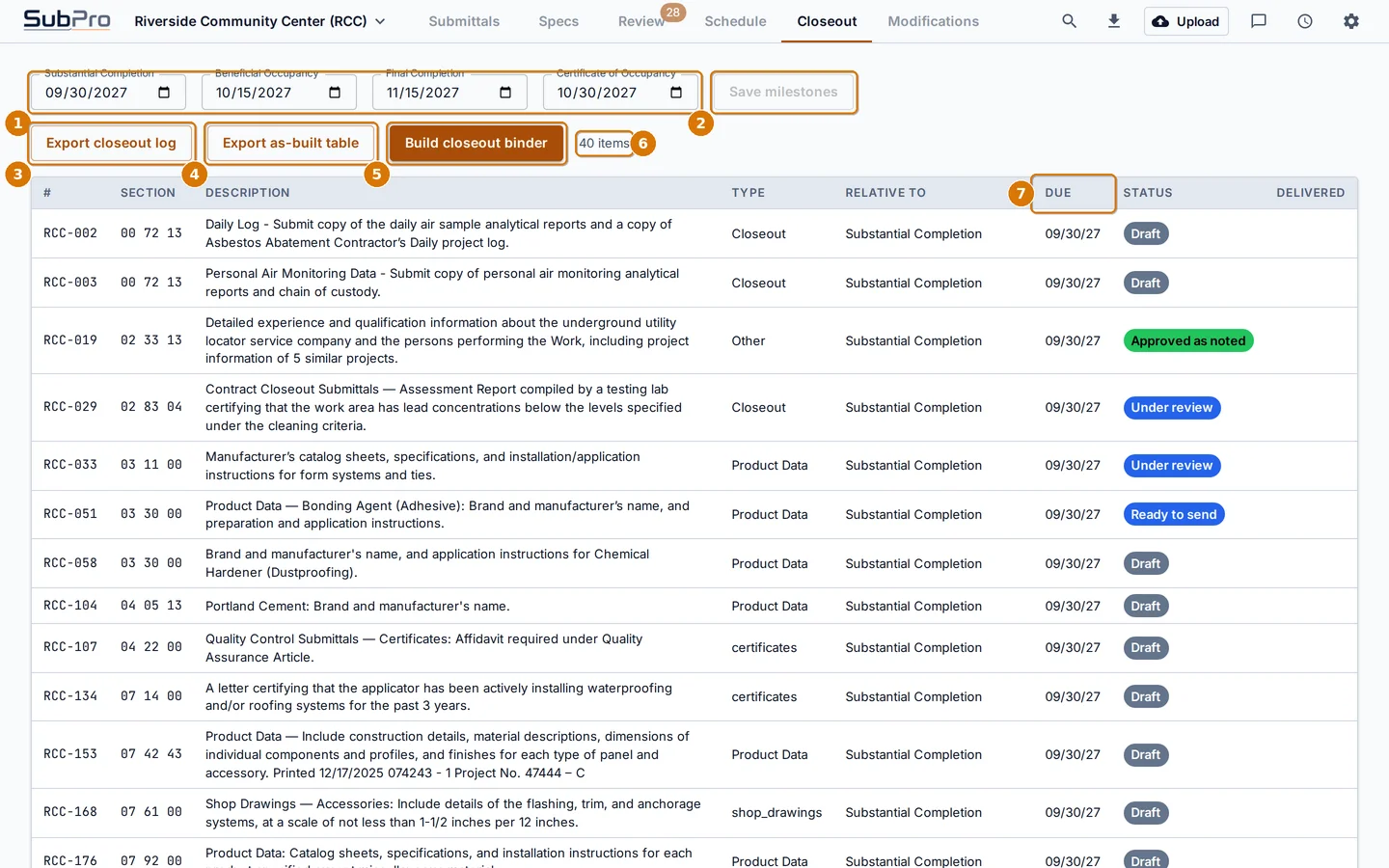The image size is (1389, 868).
Task: Open calendar picker for Final Completion date
Action: tap(505, 93)
